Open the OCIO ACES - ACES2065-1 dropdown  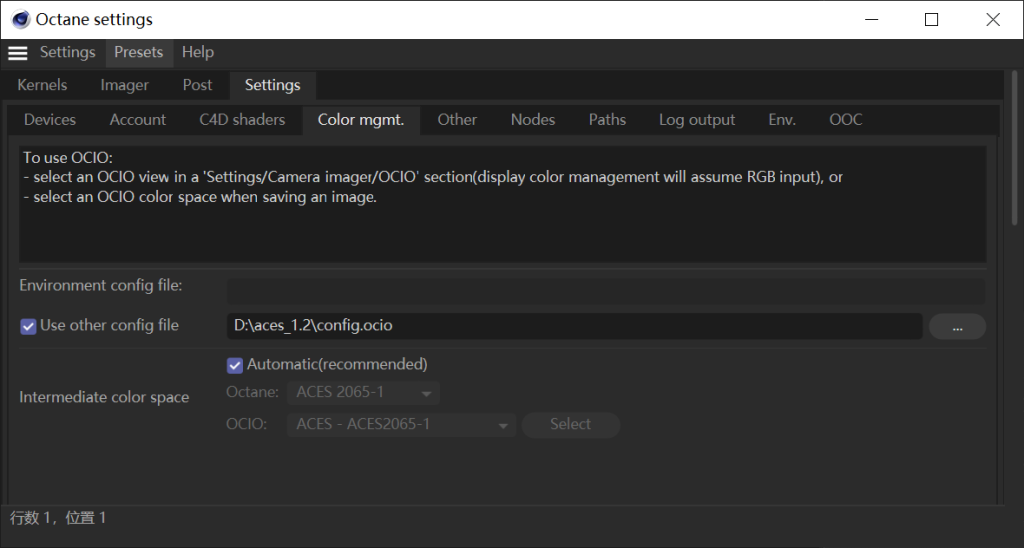tap(402, 425)
